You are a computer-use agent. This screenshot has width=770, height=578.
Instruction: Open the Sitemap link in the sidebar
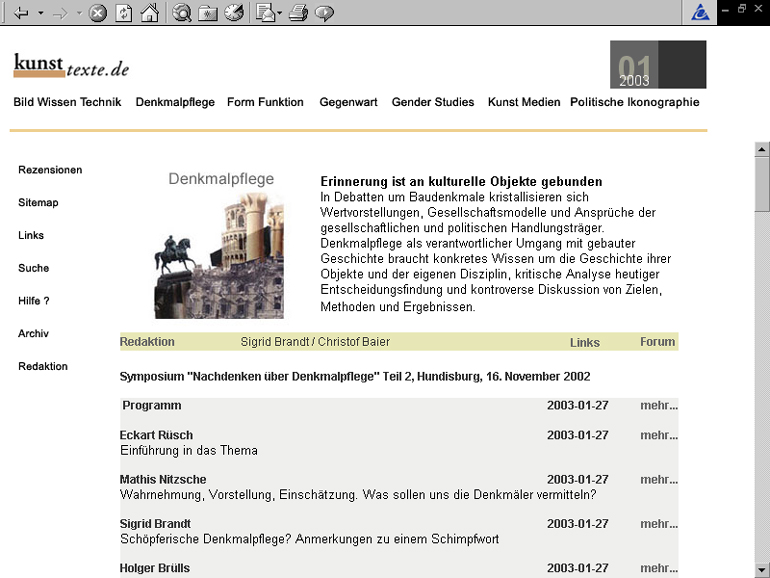38,203
